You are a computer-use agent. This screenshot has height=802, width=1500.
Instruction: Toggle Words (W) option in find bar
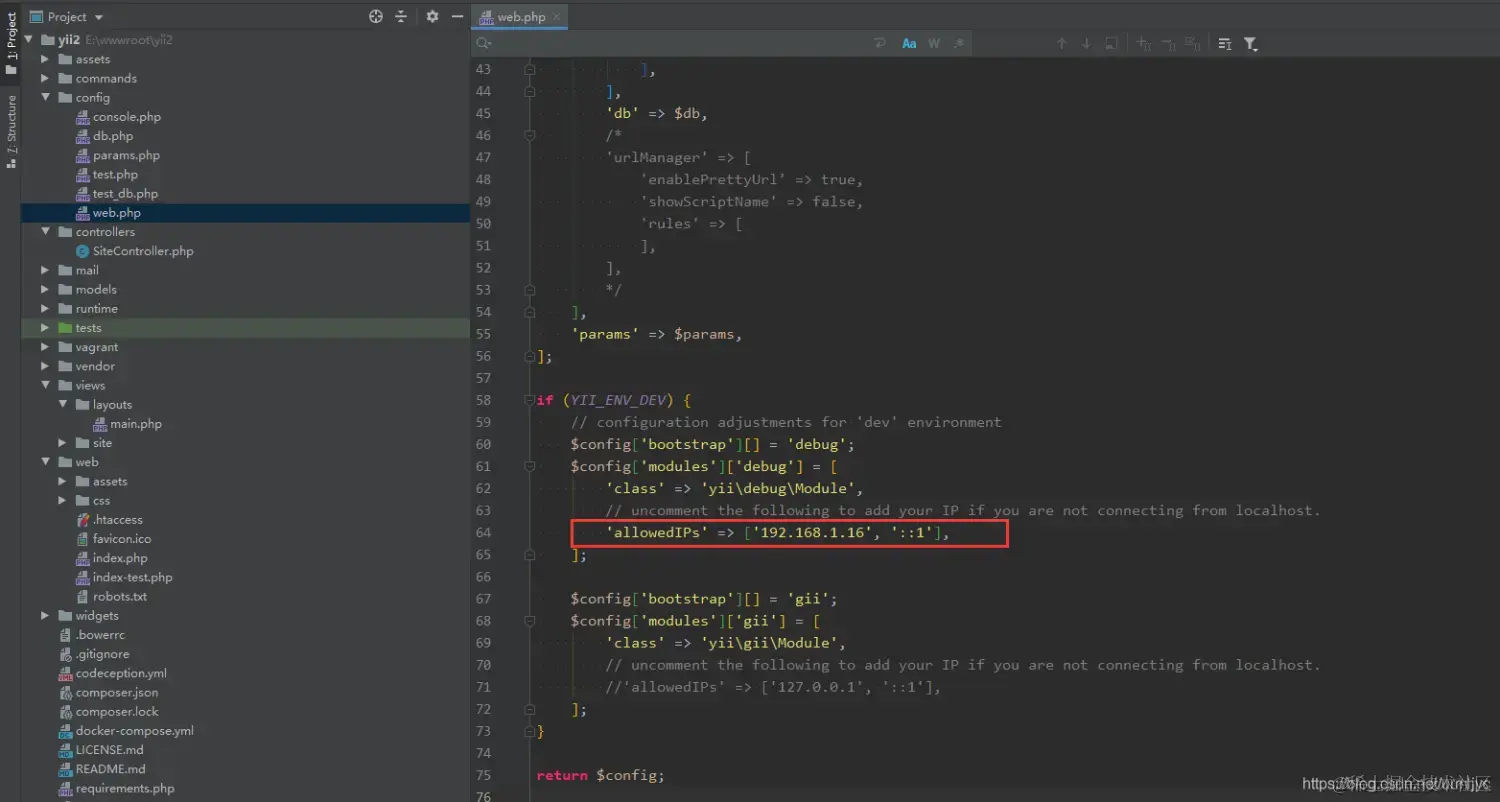(934, 43)
